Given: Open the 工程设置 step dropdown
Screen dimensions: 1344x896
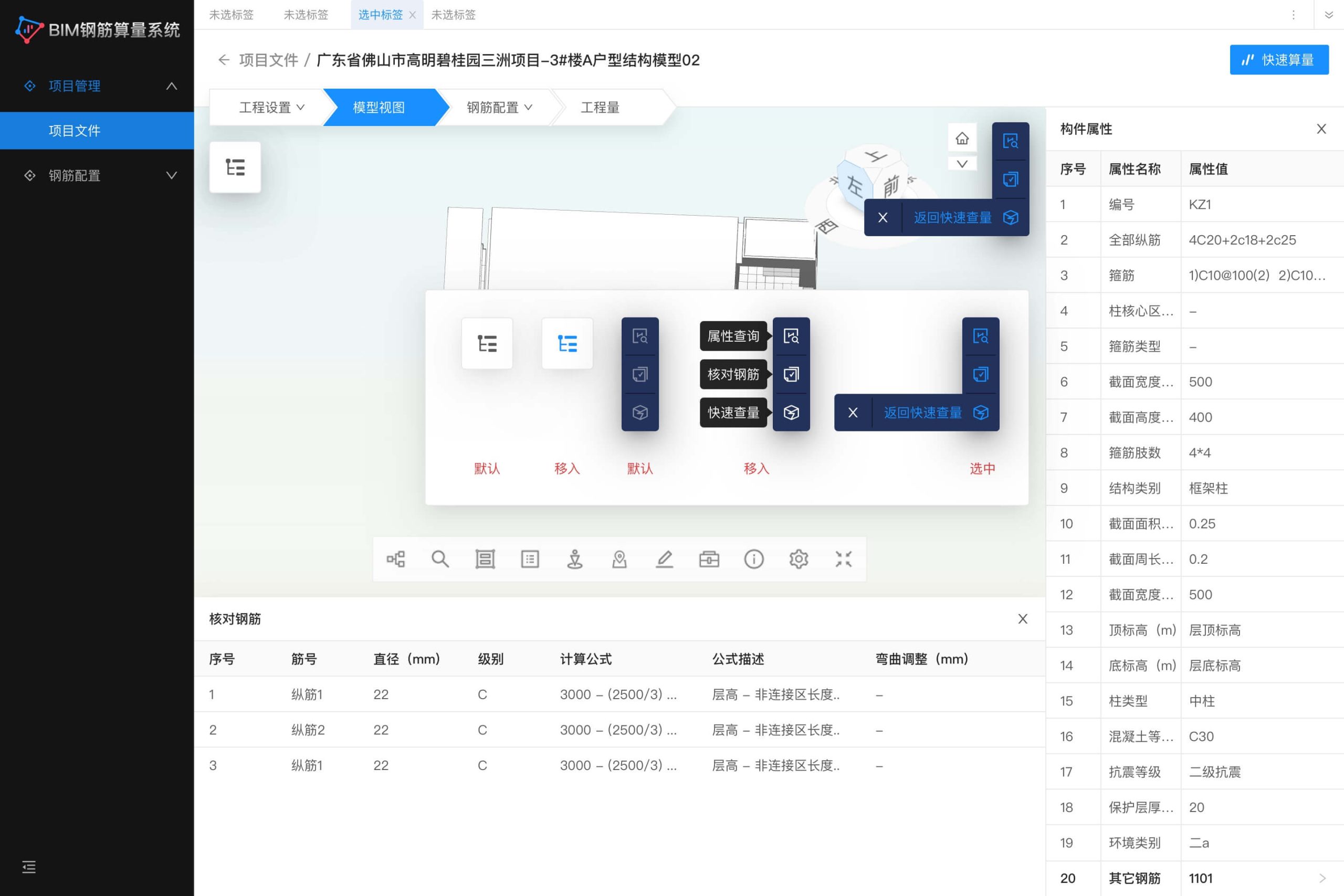Looking at the screenshot, I should click(271, 108).
